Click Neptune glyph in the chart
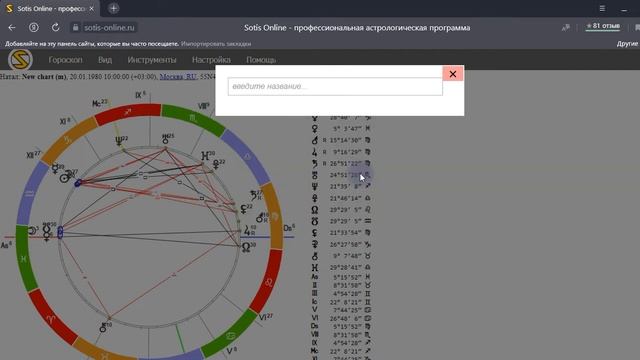Viewport: 640px width, 360px height. [x=119, y=141]
